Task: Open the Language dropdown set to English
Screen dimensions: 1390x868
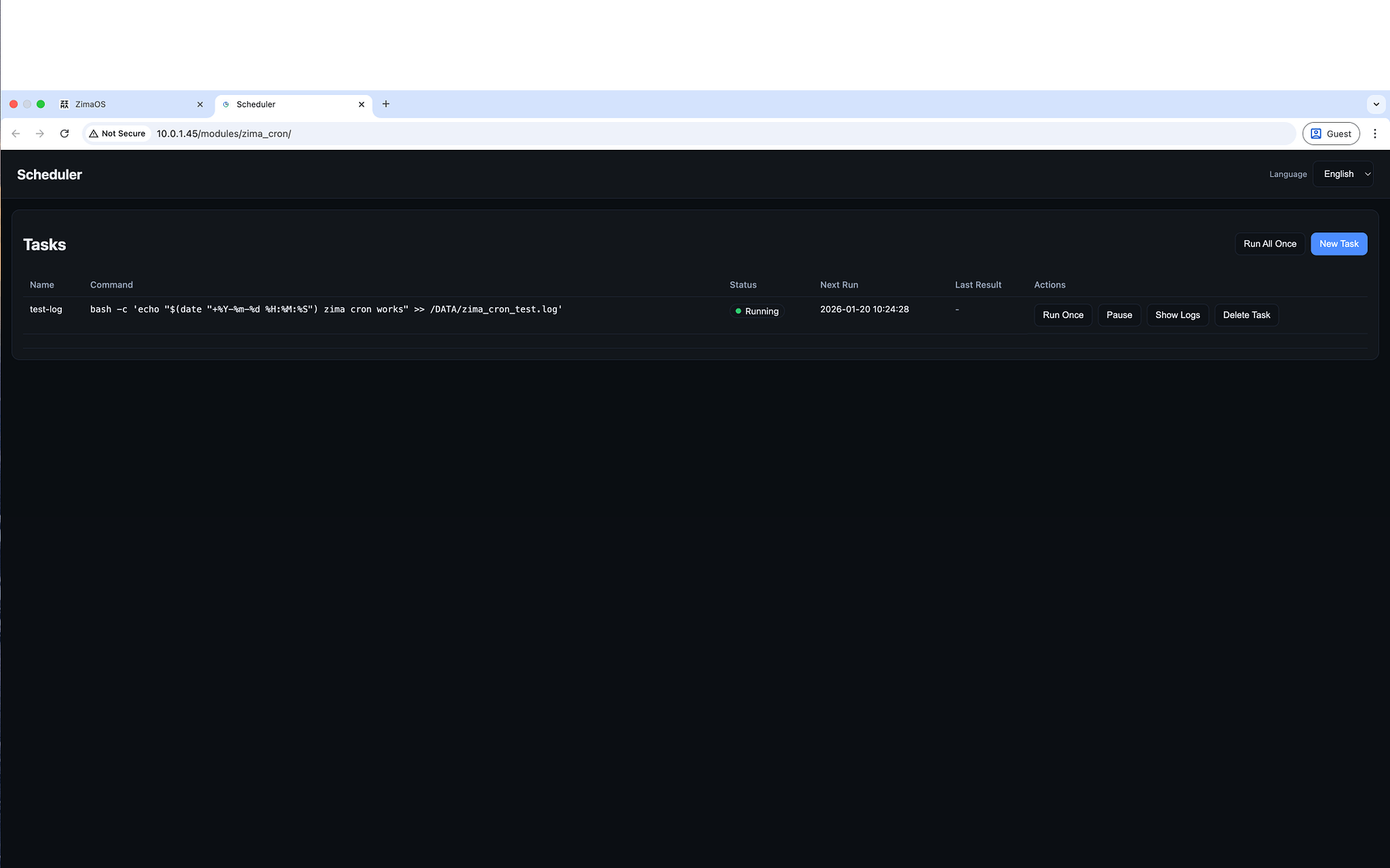Action: click(x=1343, y=175)
